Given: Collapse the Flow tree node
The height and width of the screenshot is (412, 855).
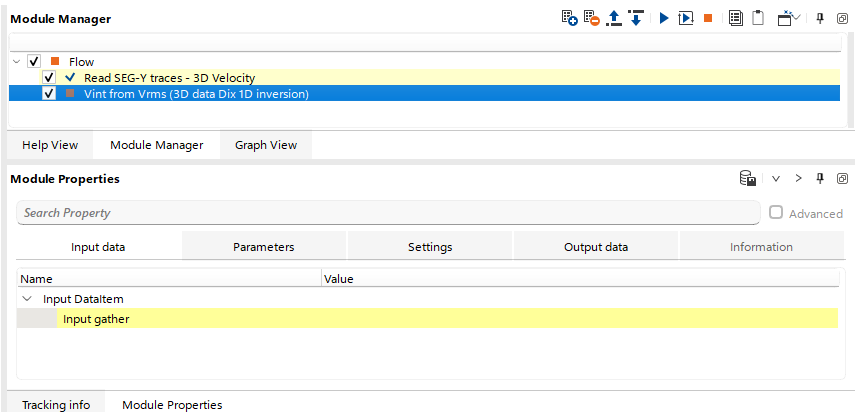Looking at the screenshot, I should (17, 62).
